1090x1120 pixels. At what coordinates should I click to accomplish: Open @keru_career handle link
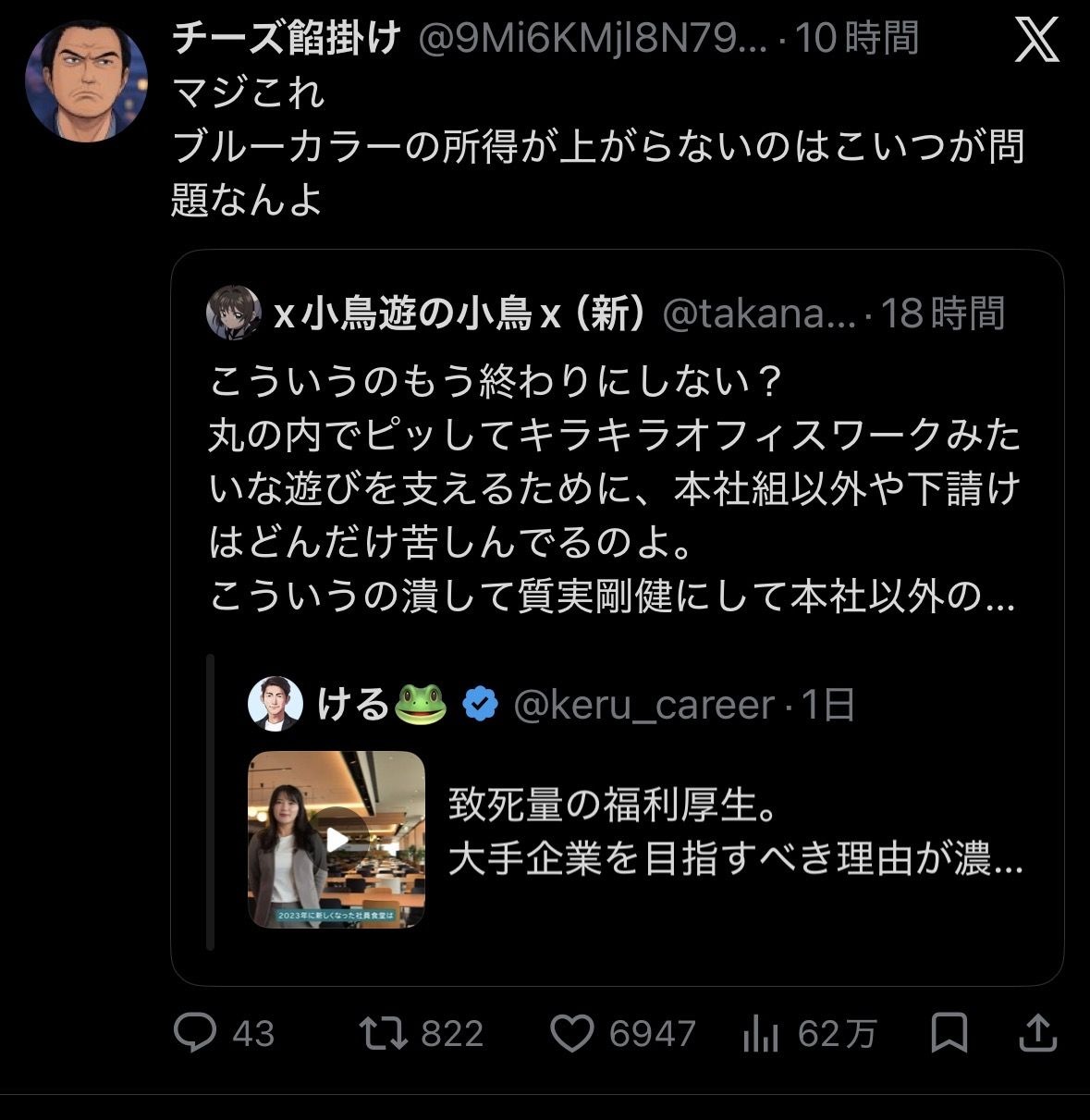pyautogui.click(x=643, y=705)
